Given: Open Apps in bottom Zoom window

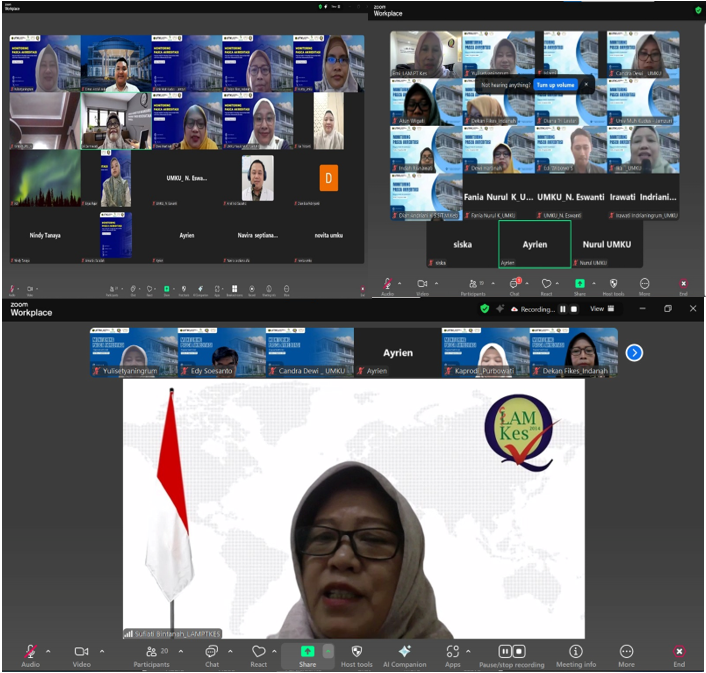Looking at the screenshot, I should tap(453, 656).
